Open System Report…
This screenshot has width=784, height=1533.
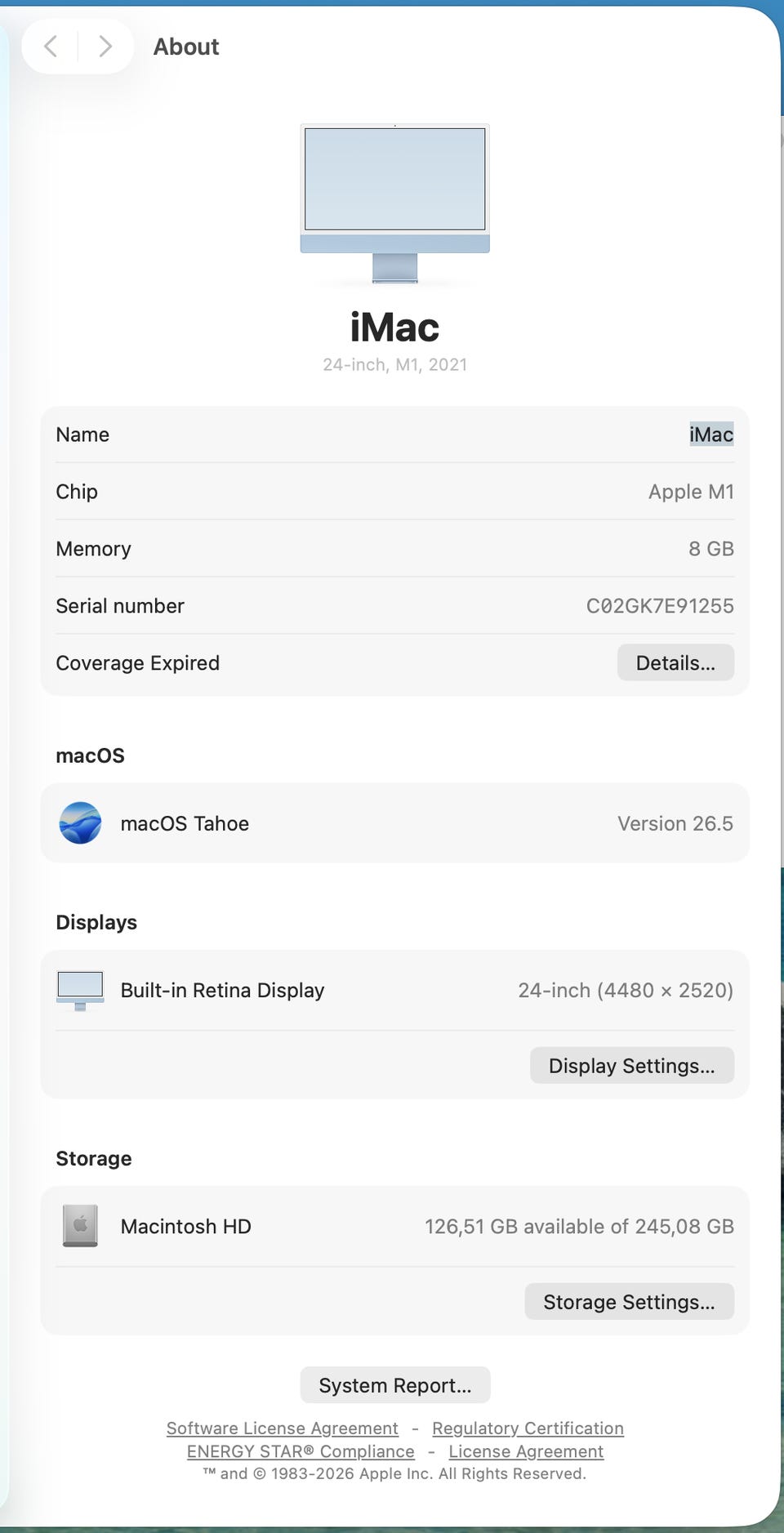[x=395, y=1385]
